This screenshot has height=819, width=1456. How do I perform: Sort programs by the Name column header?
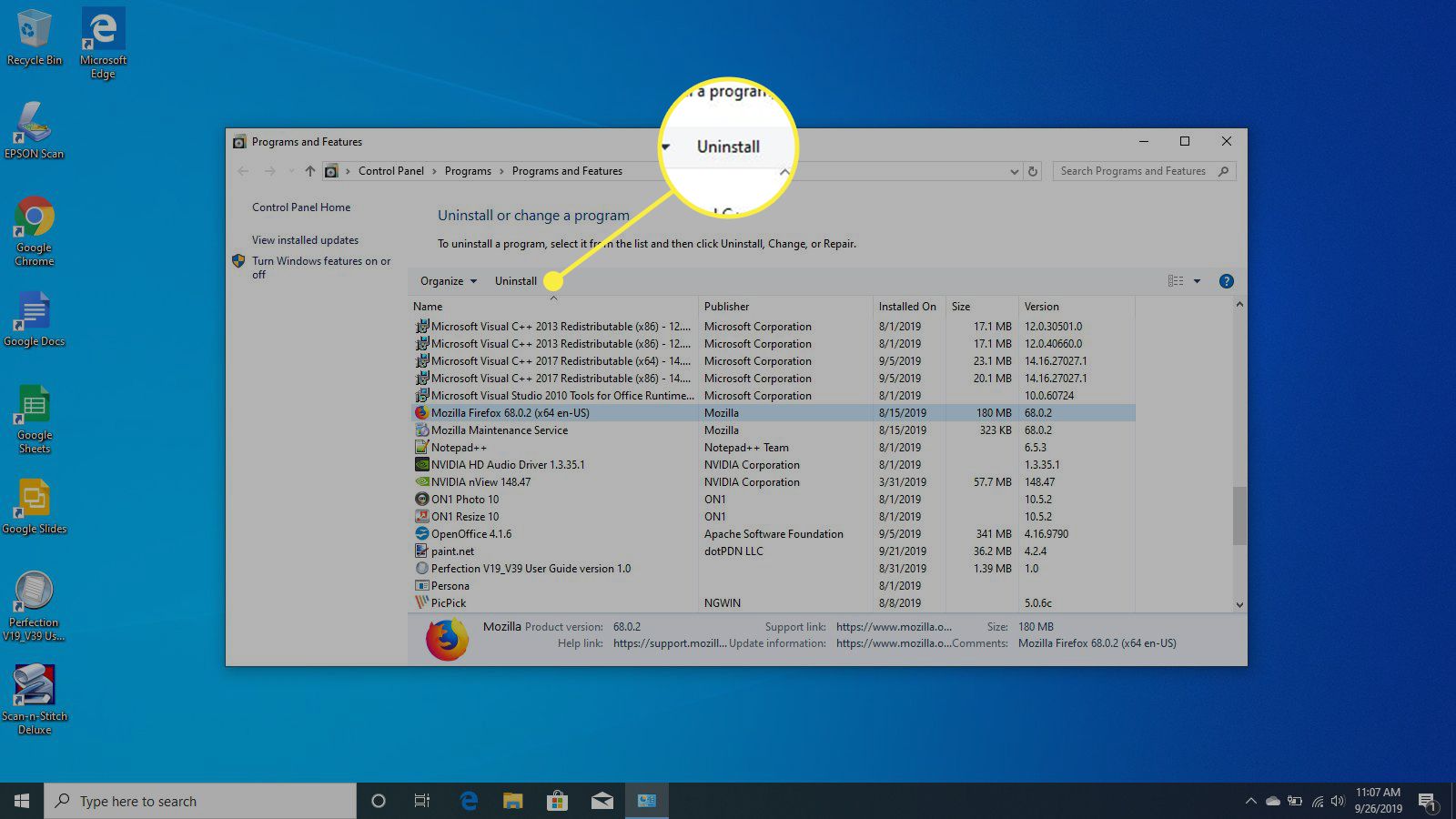427,306
